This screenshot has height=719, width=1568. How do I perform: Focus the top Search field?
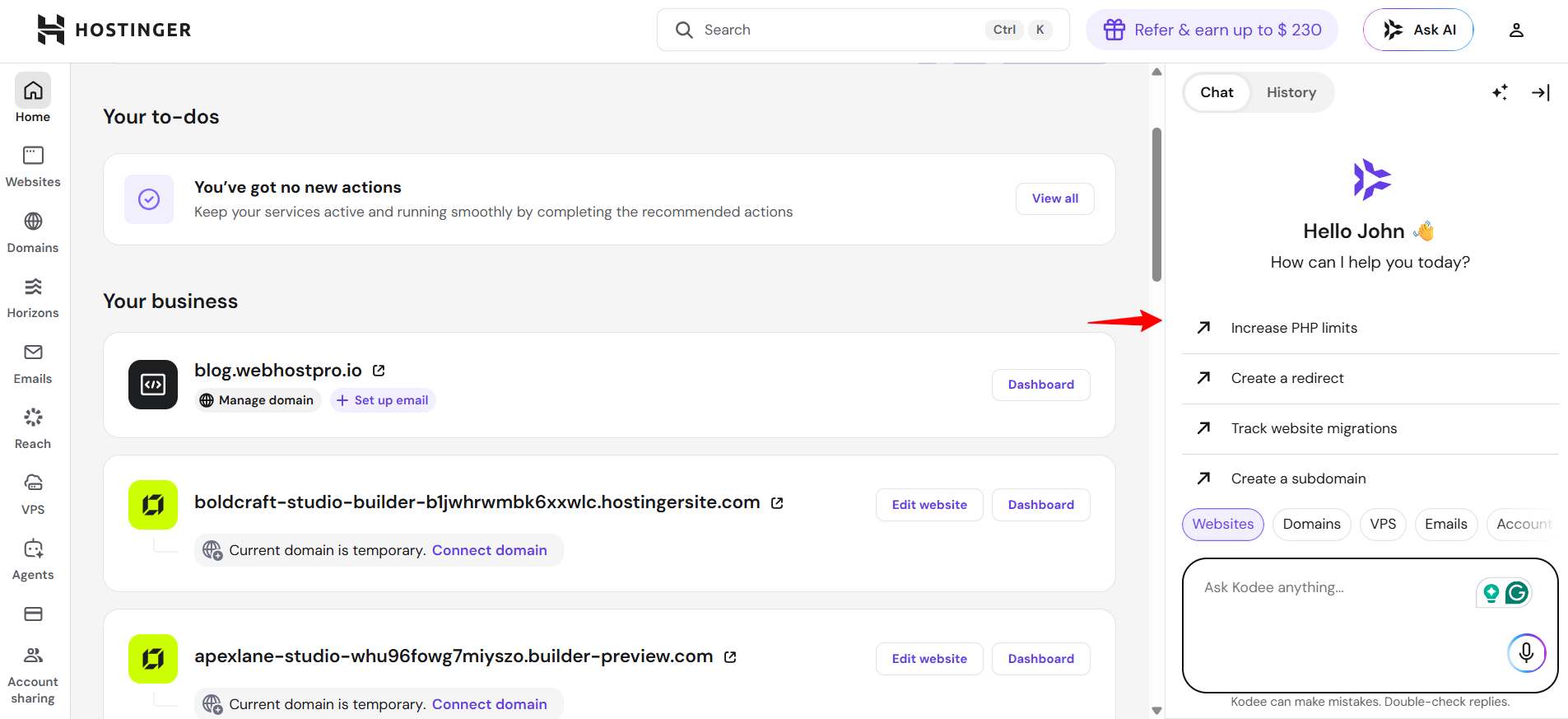click(863, 30)
